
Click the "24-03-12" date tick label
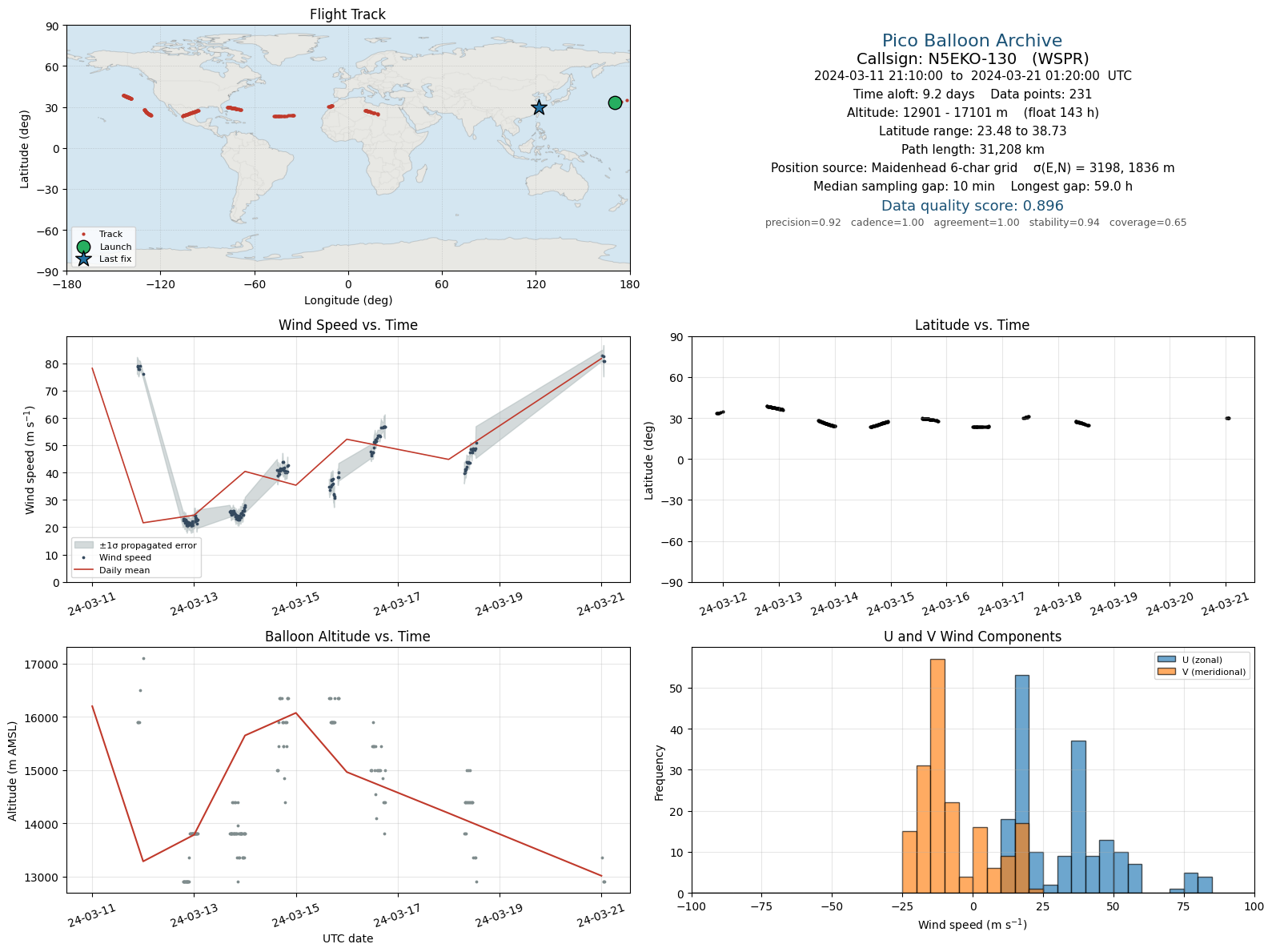723,605
